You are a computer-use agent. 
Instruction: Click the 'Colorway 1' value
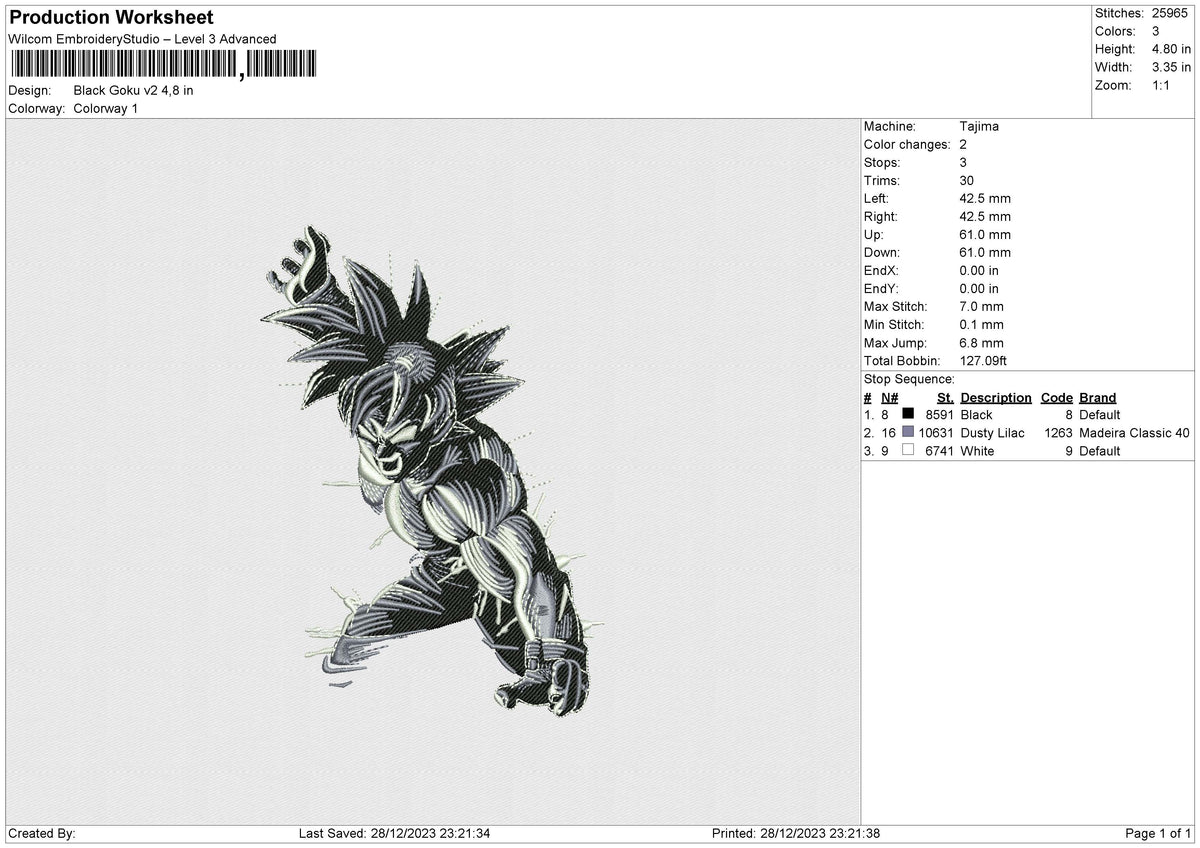click(106, 108)
